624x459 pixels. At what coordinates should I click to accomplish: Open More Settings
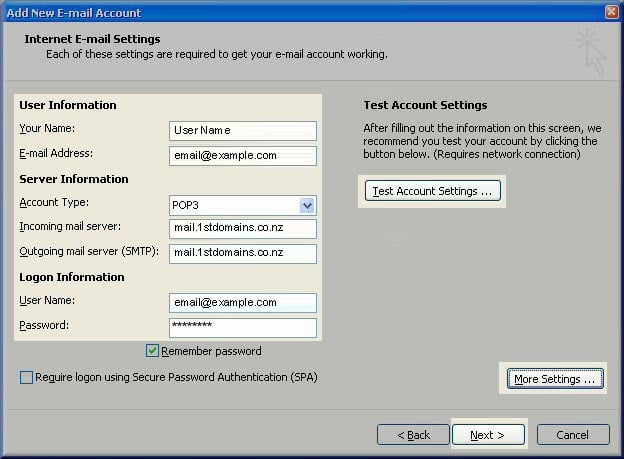pos(554,379)
